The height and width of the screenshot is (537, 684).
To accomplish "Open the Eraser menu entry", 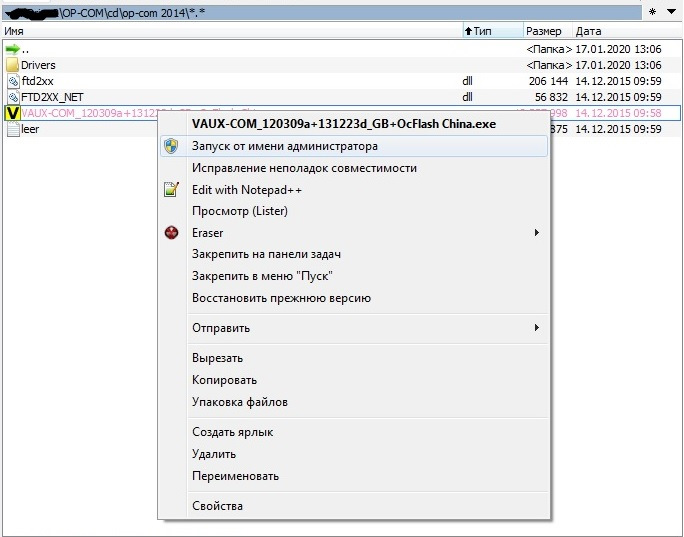I will (354, 233).
